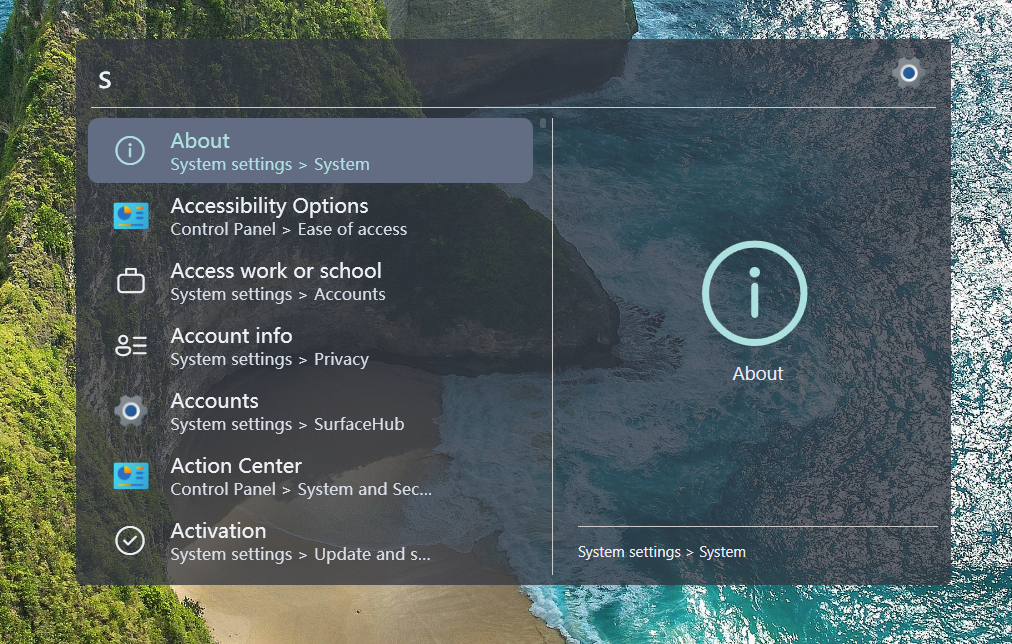Viewport: 1012px width, 644px height.
Task: Click the Accessibility Options control panel icon
Action: coord(131,216)
